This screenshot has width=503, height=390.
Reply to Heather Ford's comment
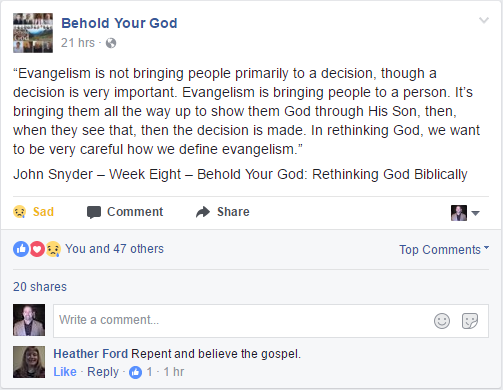pos(103,372)
